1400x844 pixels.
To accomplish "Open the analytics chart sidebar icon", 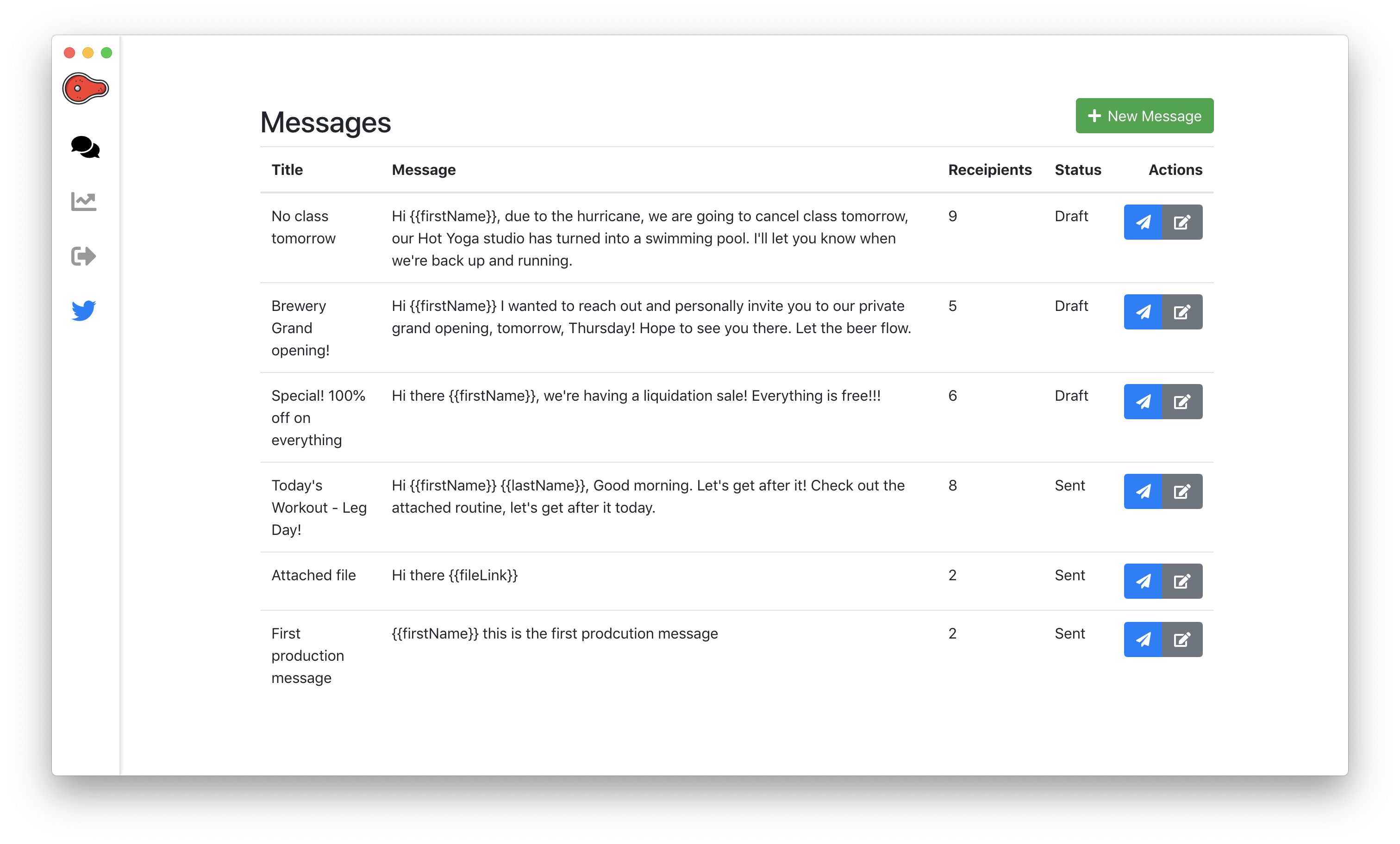I will pos(83,201).
